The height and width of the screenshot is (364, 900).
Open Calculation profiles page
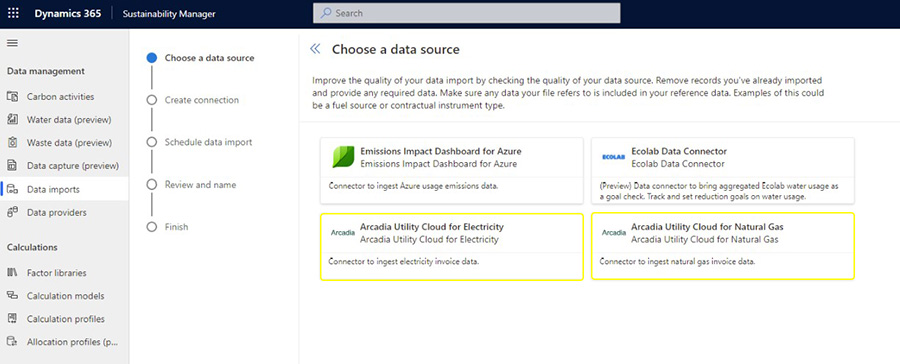(64, 319)
